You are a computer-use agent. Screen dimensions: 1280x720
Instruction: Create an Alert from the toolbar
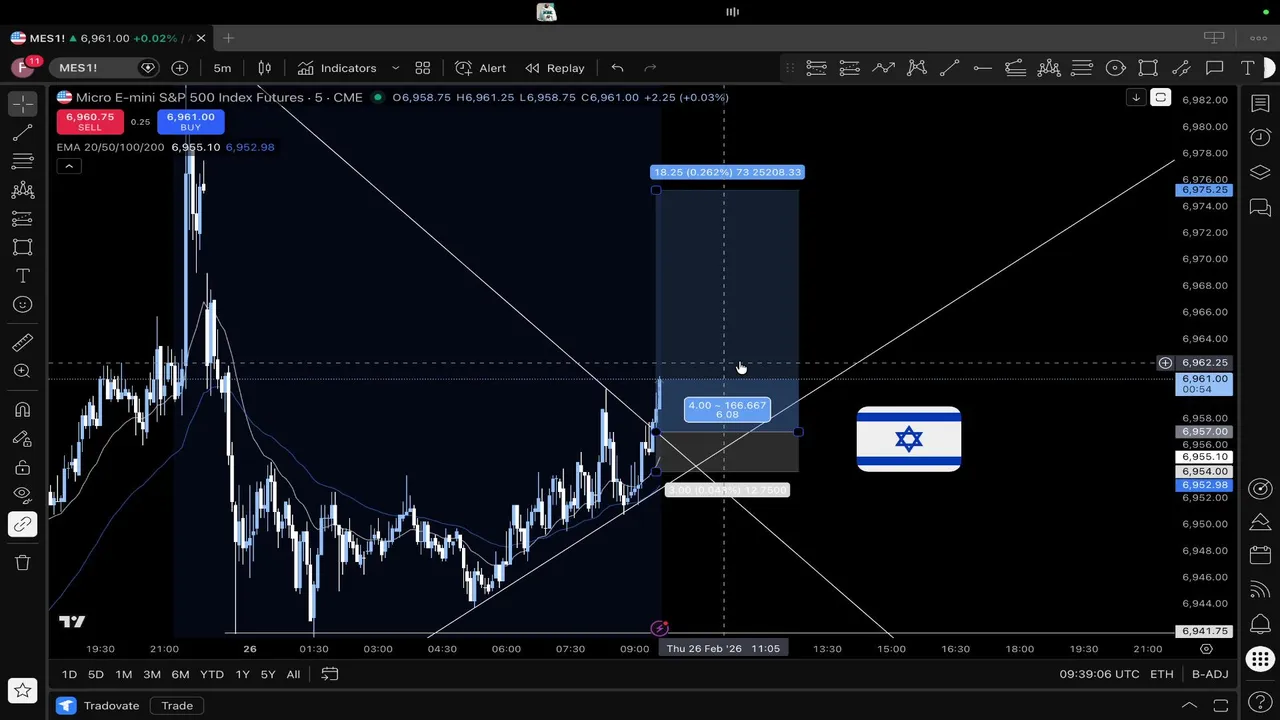coord(481,68)
